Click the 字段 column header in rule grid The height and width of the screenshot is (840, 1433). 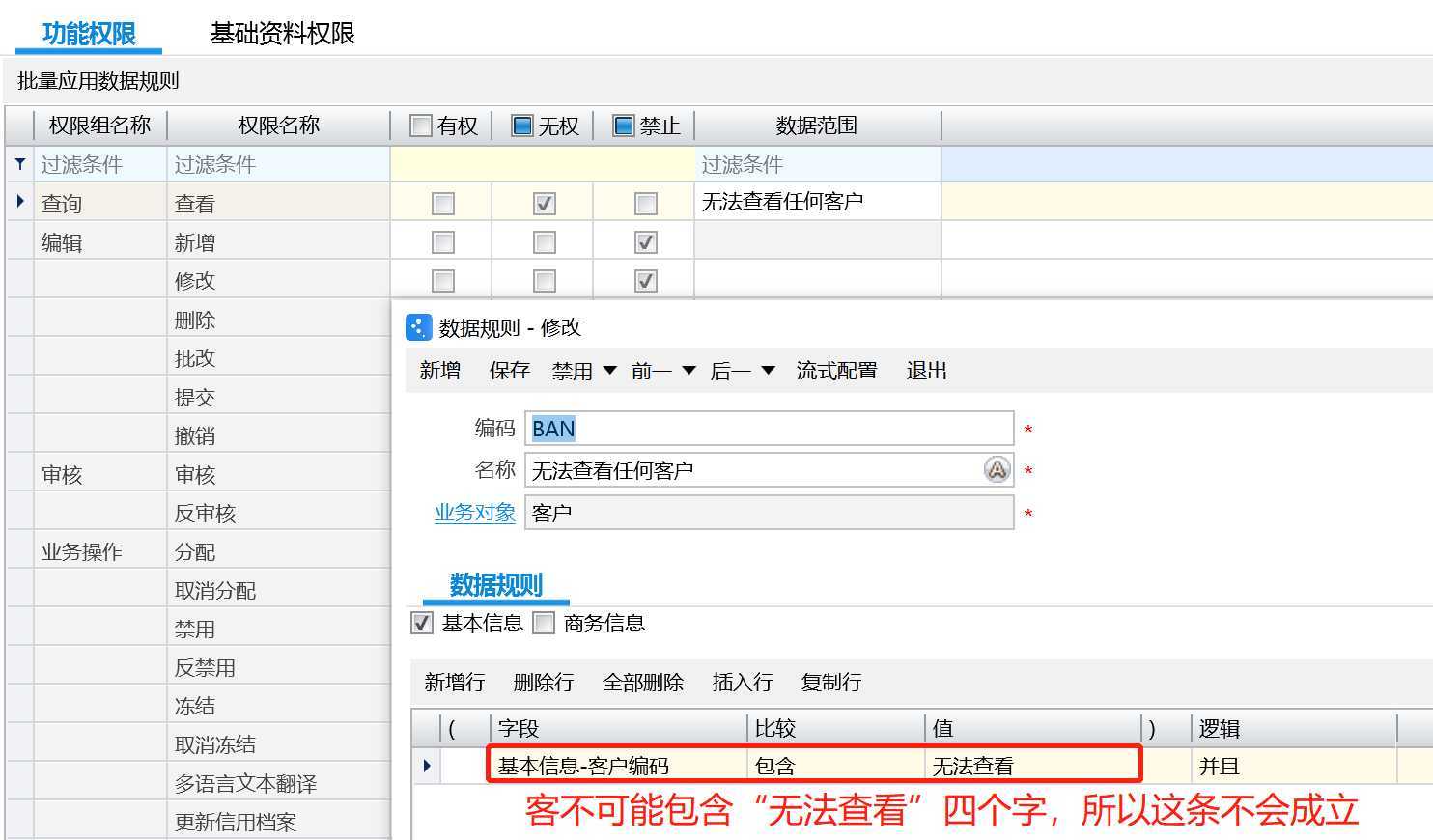(x=618, y=728)
